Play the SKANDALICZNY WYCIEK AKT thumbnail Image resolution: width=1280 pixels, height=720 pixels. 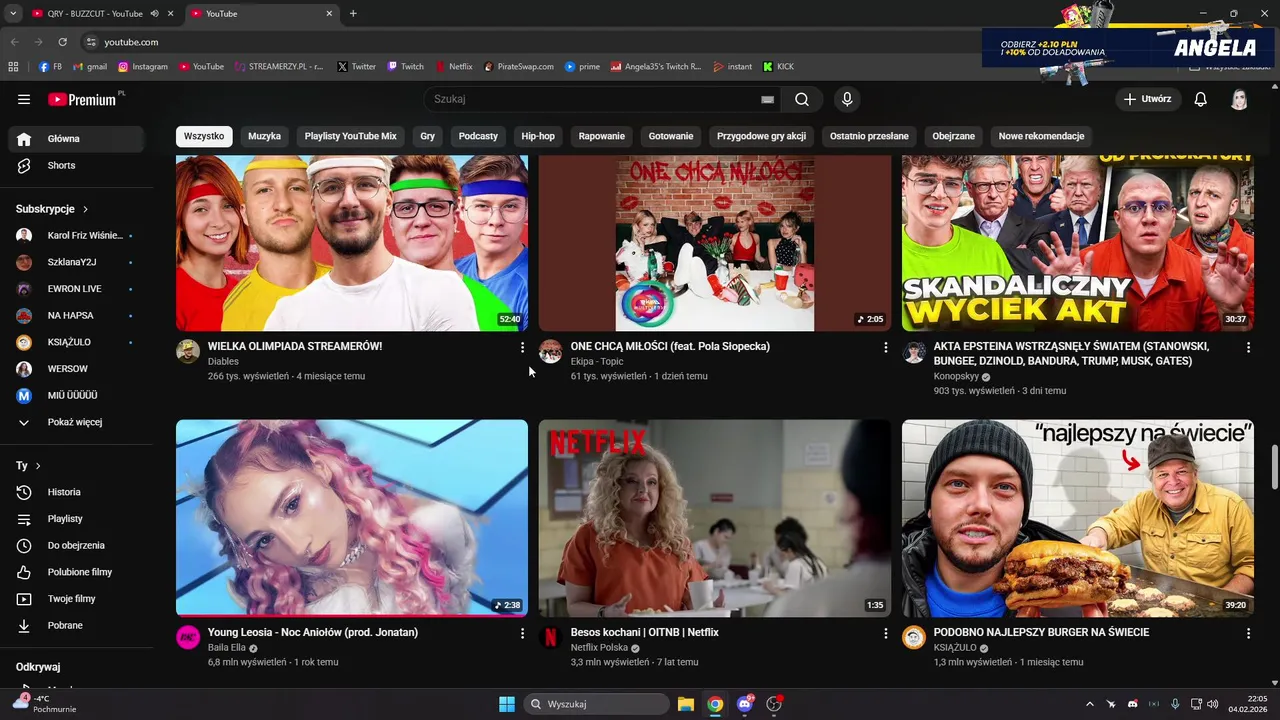[1078, 243]
